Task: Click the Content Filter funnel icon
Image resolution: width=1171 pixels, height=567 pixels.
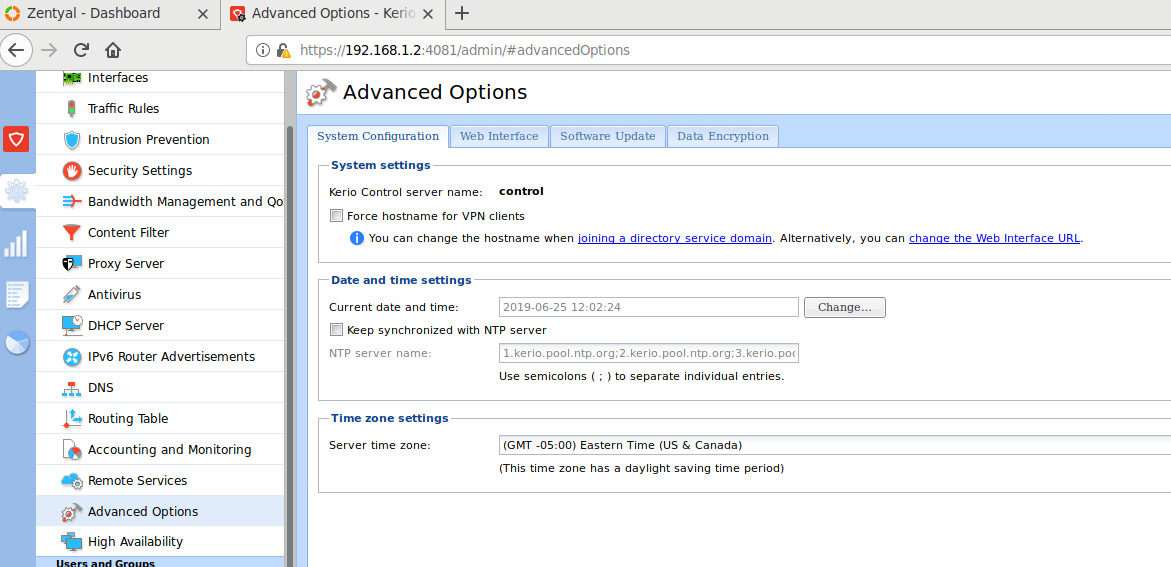Action: (x=72, y=233)
